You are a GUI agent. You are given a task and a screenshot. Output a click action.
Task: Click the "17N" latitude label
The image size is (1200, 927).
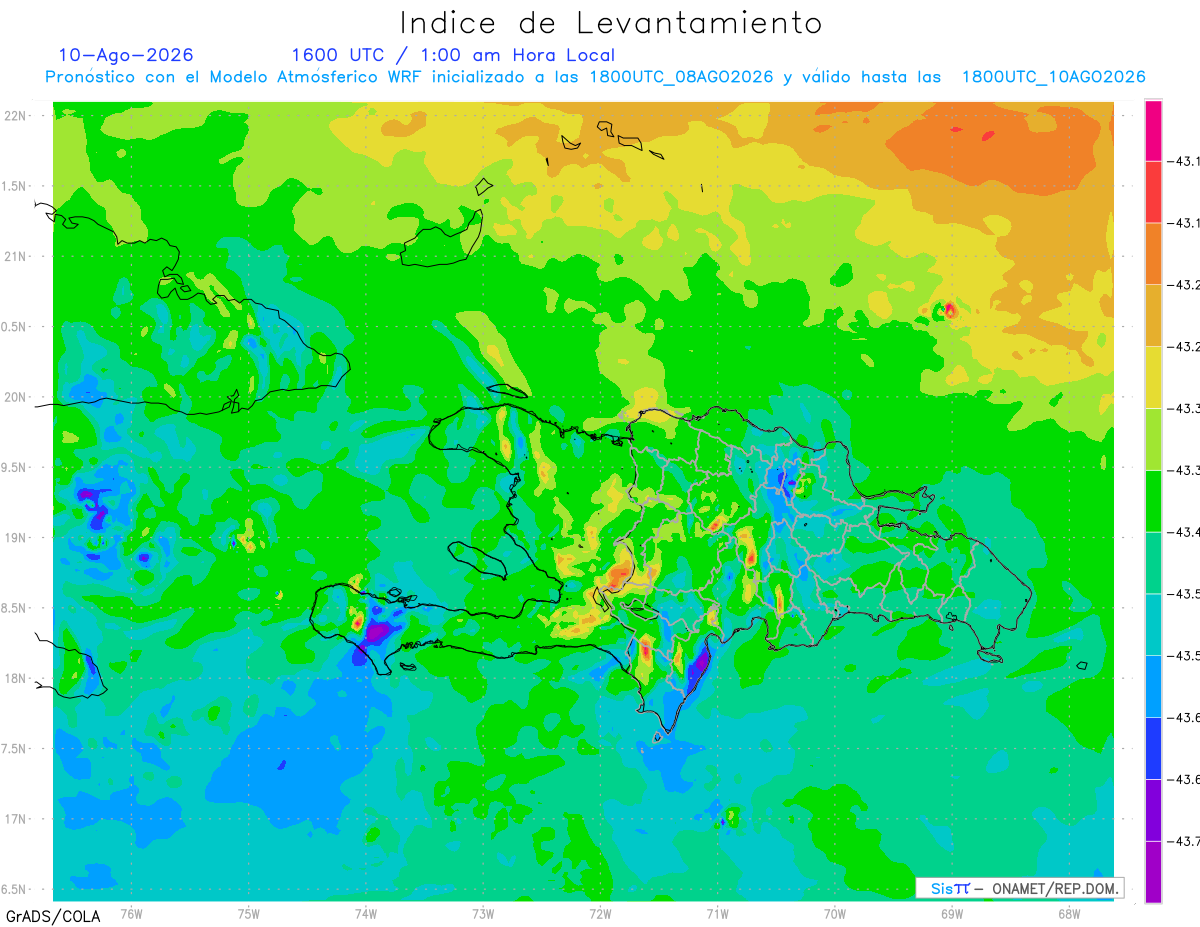pos(15,819)
